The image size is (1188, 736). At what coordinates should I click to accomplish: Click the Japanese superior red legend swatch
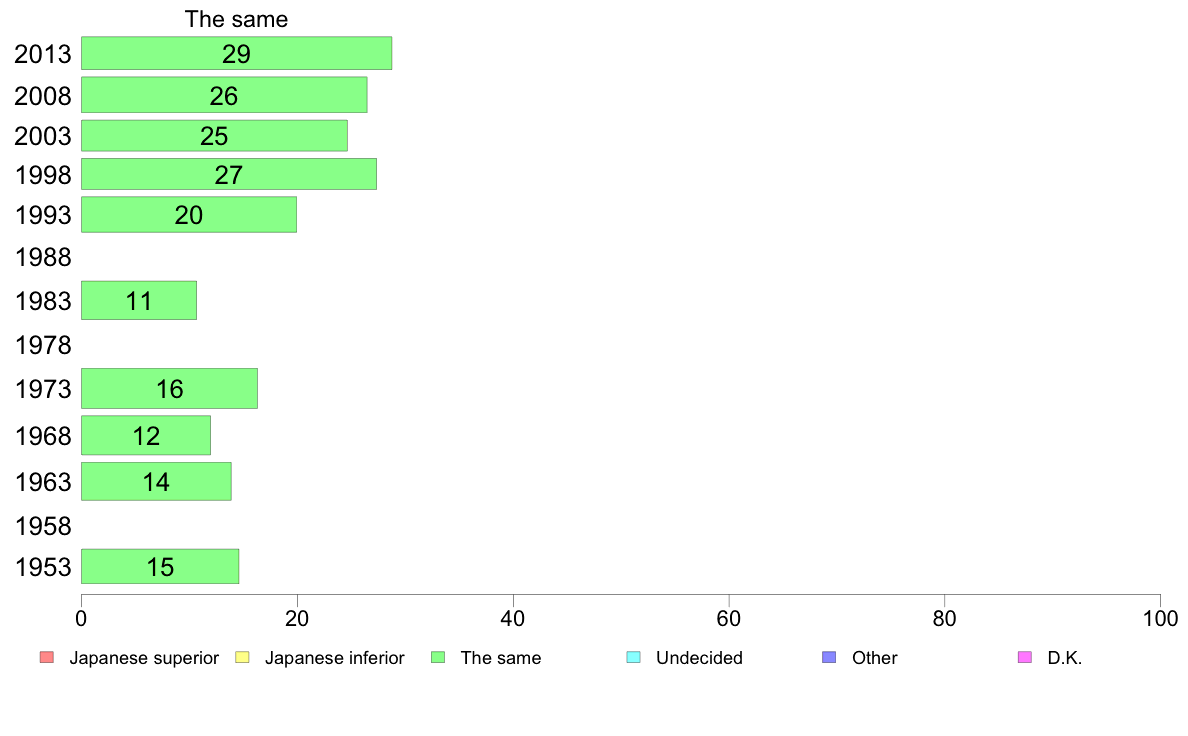tap(47, 657)
